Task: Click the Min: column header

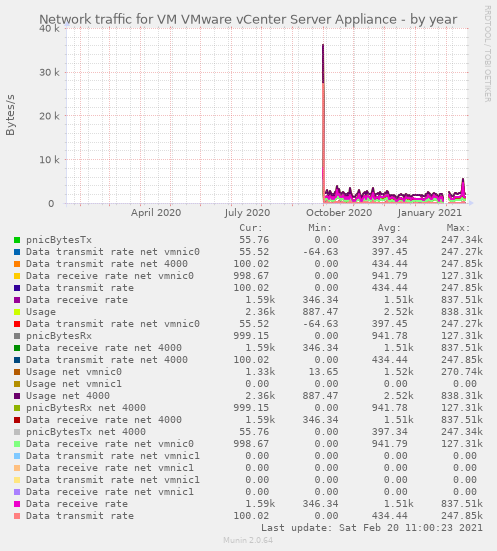Action: [320, 228]
